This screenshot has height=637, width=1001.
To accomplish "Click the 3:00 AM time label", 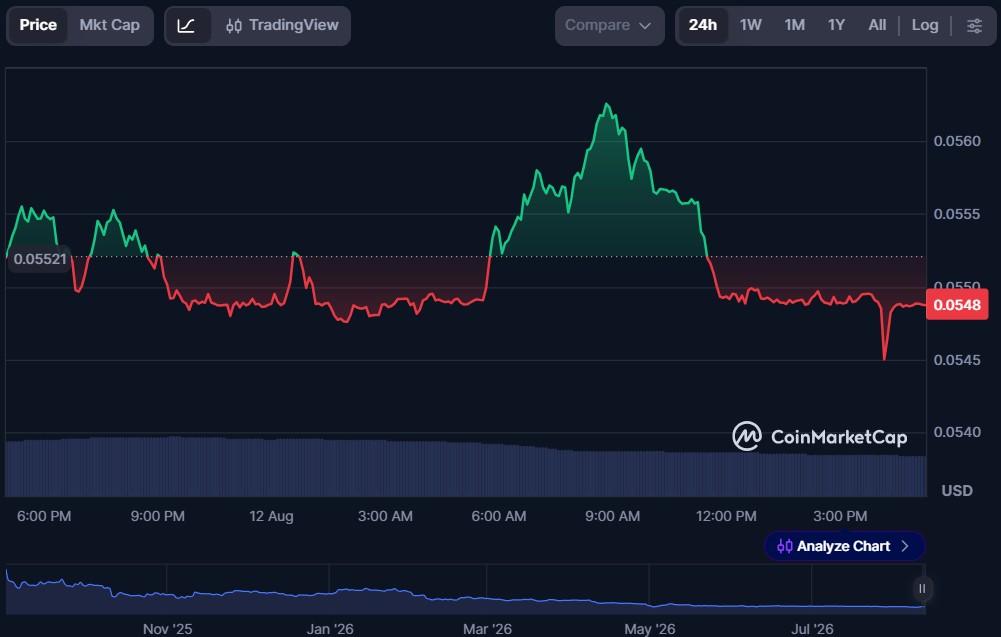I will 385,516.
